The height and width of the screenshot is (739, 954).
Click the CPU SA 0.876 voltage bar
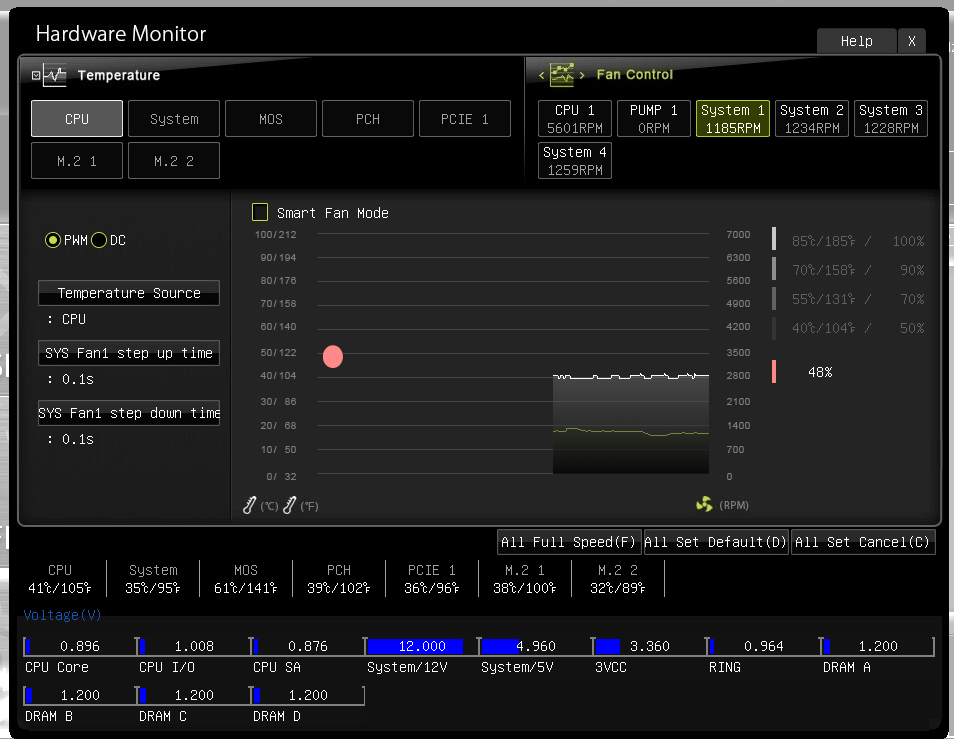[308, 646]
